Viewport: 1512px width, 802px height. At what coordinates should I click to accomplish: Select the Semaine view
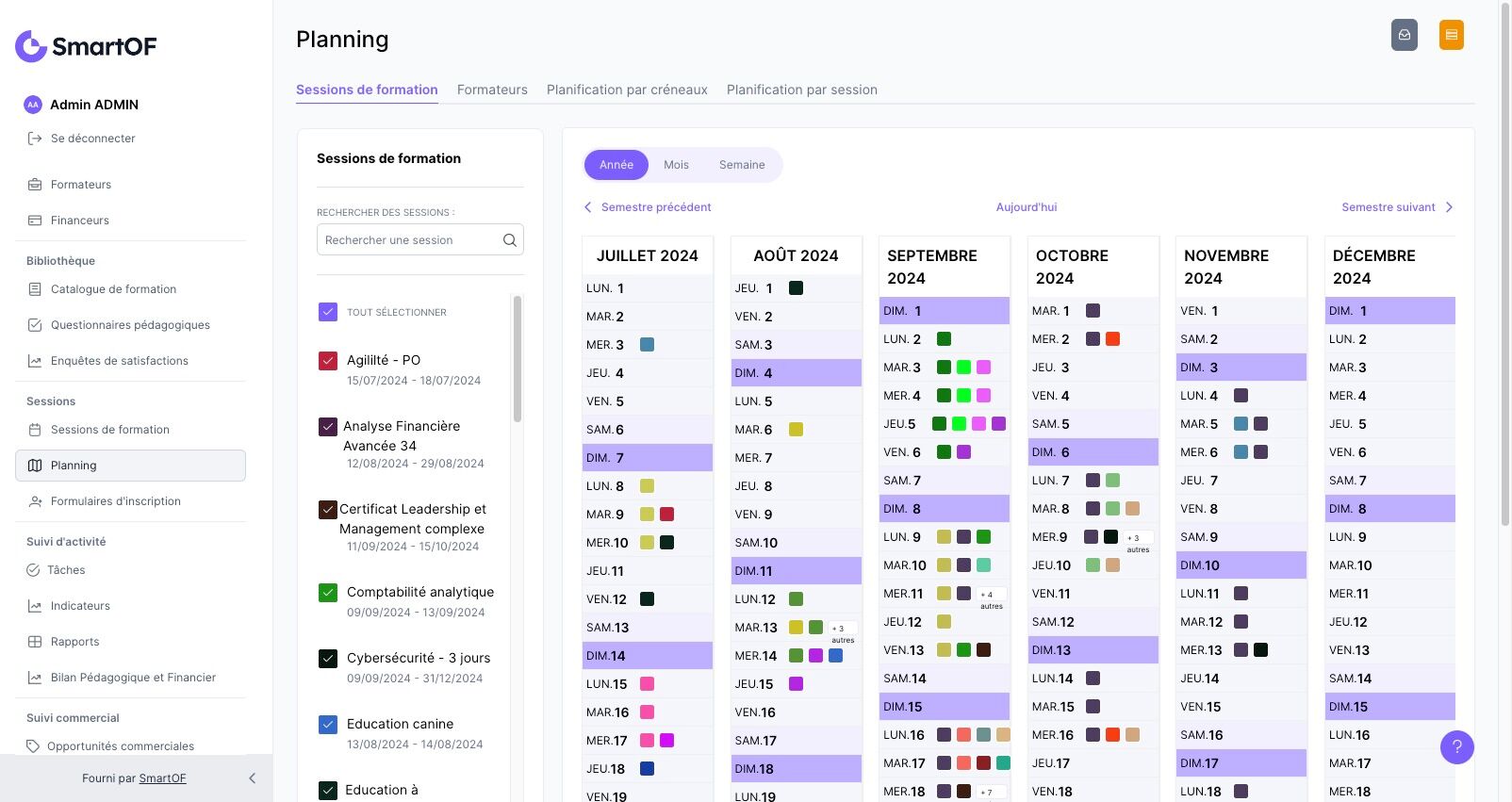pos(742,165)
